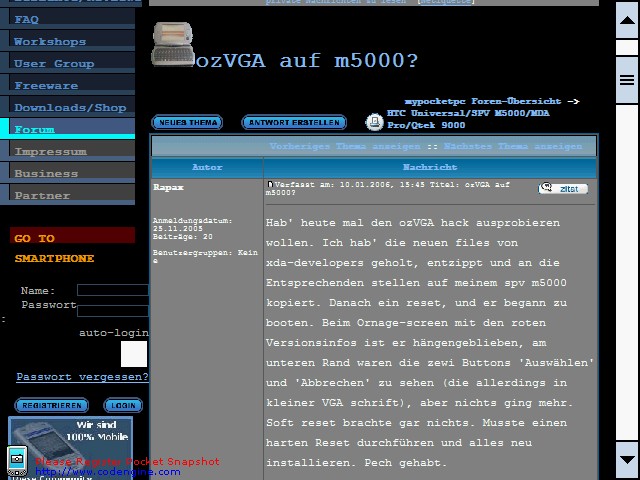Click the REGISTRIEREN button
Viewport: 640px width, 480px height.
51,405
